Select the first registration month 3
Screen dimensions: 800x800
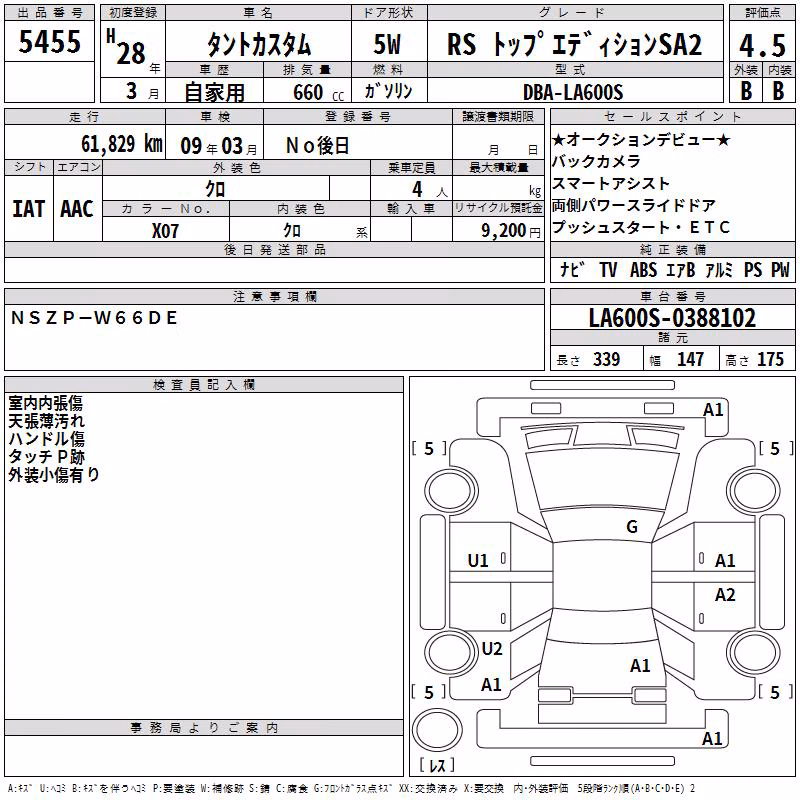click(132, 91)
